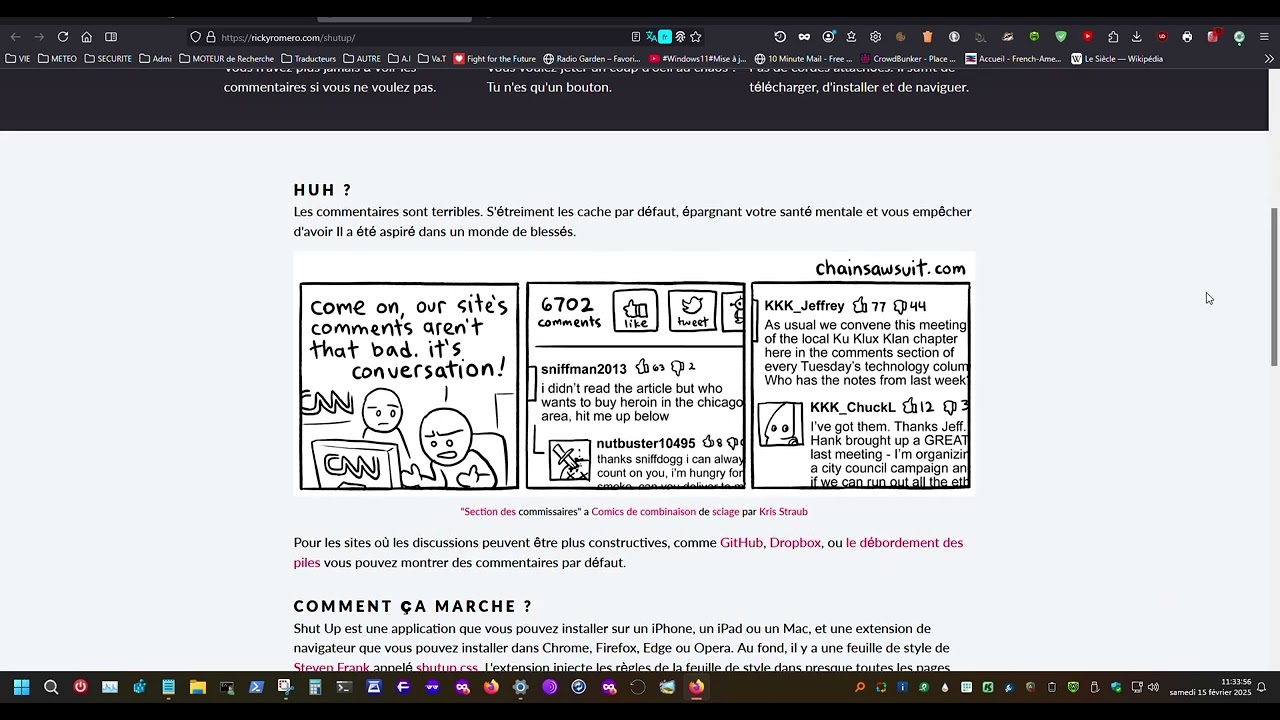Toggle the sidebar panel icon
The image size is (1280, 720).
point(111,37)
